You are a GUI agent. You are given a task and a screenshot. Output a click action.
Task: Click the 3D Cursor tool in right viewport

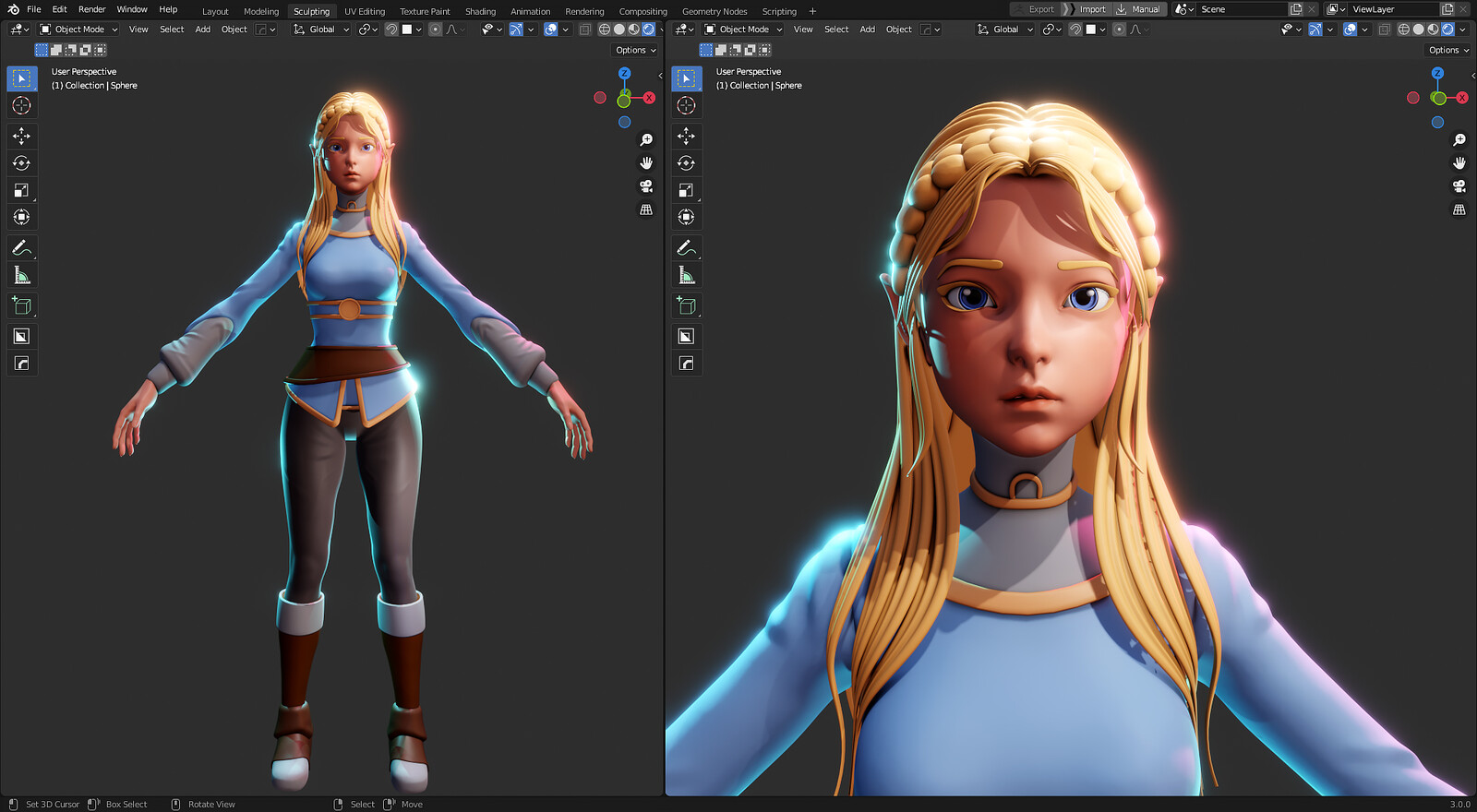[686, 106]
